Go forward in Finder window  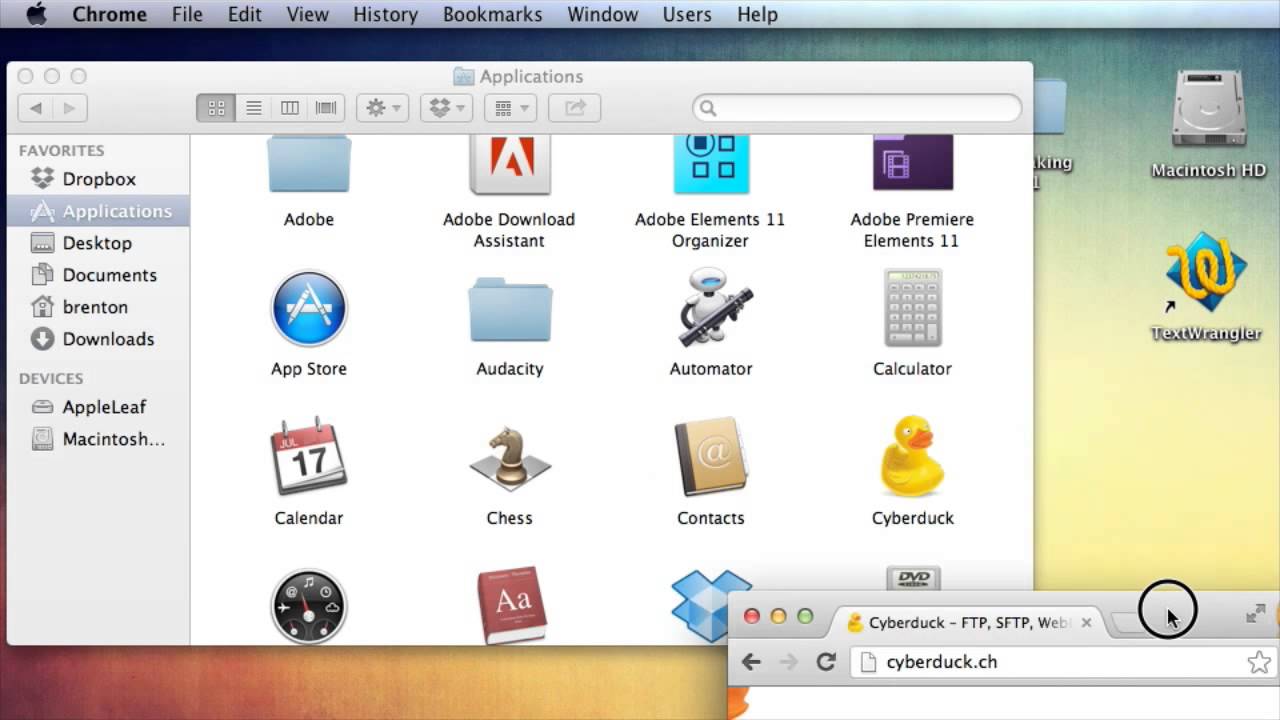tap(70, 108)
